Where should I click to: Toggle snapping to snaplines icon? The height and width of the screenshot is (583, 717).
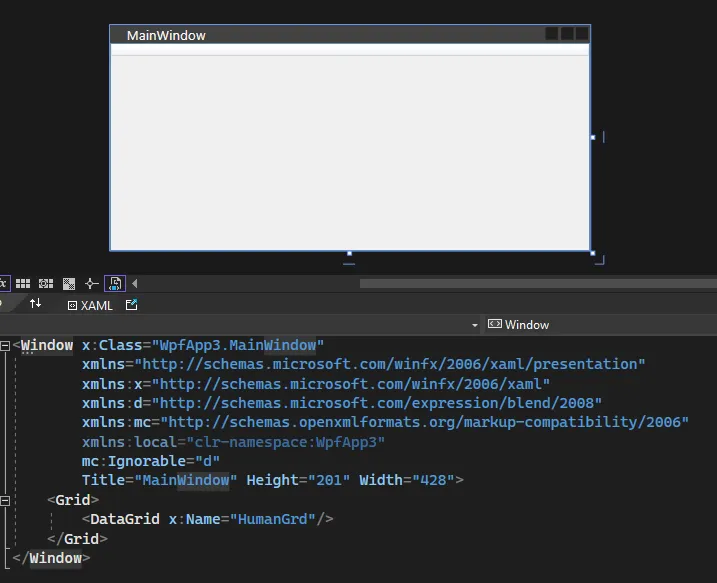pos(91,283)
